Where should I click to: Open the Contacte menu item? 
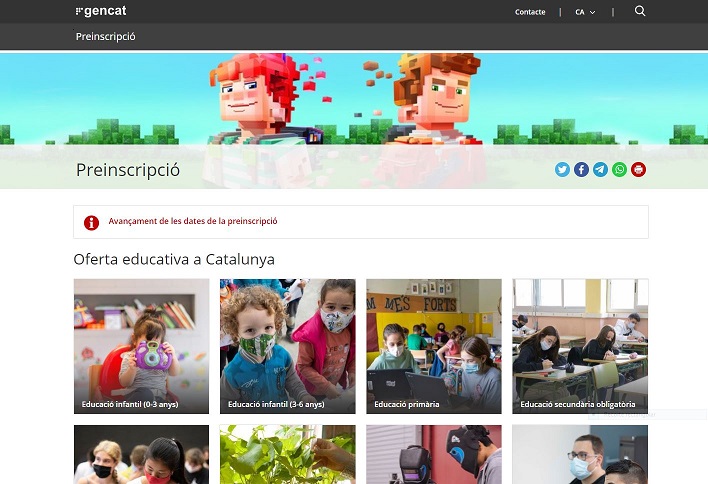pyautogui.click(x=530, y=12)
